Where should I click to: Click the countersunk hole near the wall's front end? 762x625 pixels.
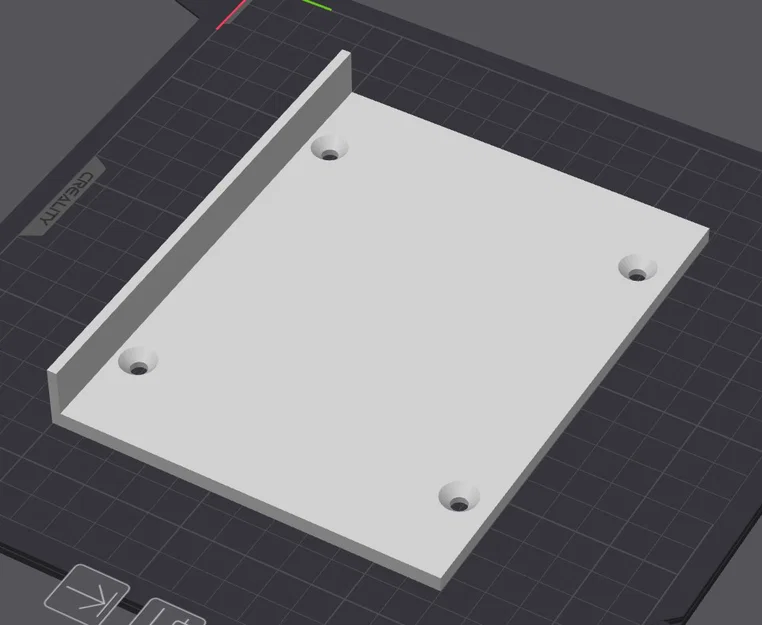[138, 362]
